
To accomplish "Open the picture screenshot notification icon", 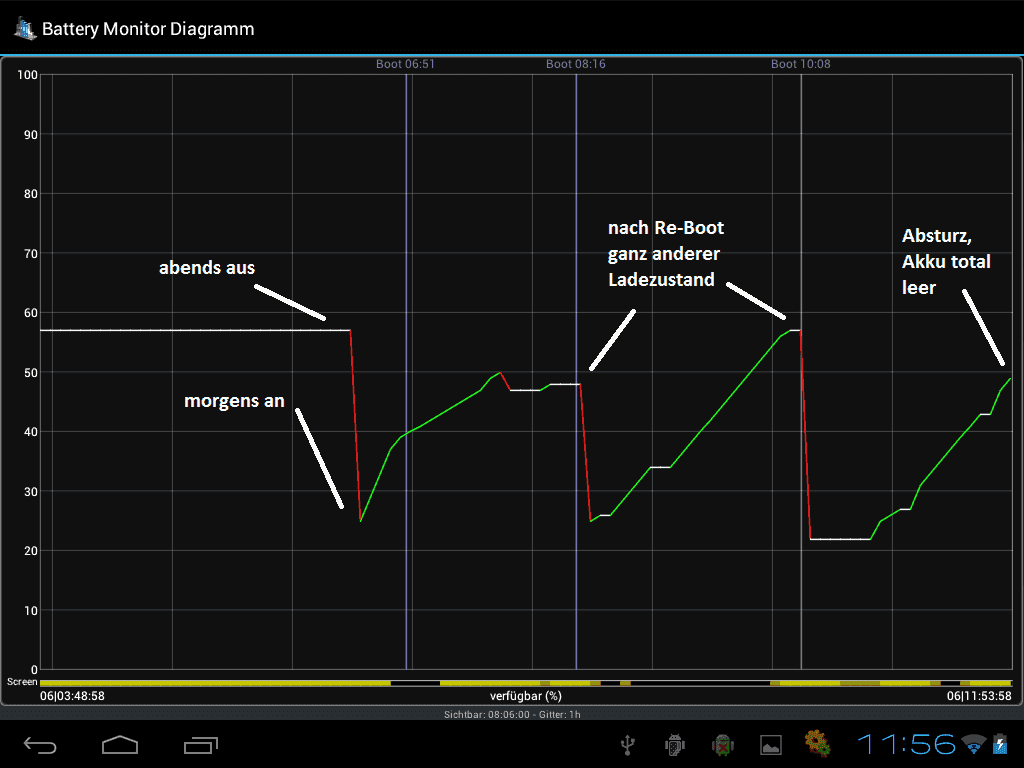I will pyautogui.click(x=771, y=744).
